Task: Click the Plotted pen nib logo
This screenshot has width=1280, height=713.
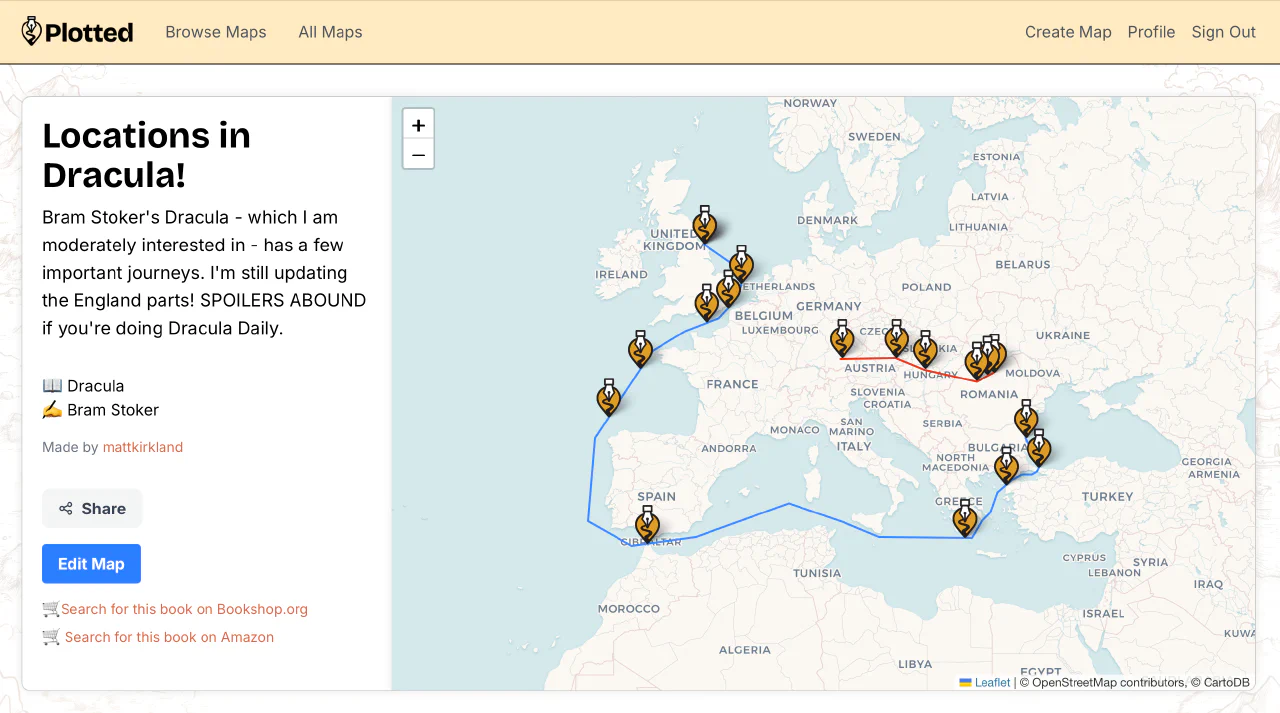Action: [29, 31]
